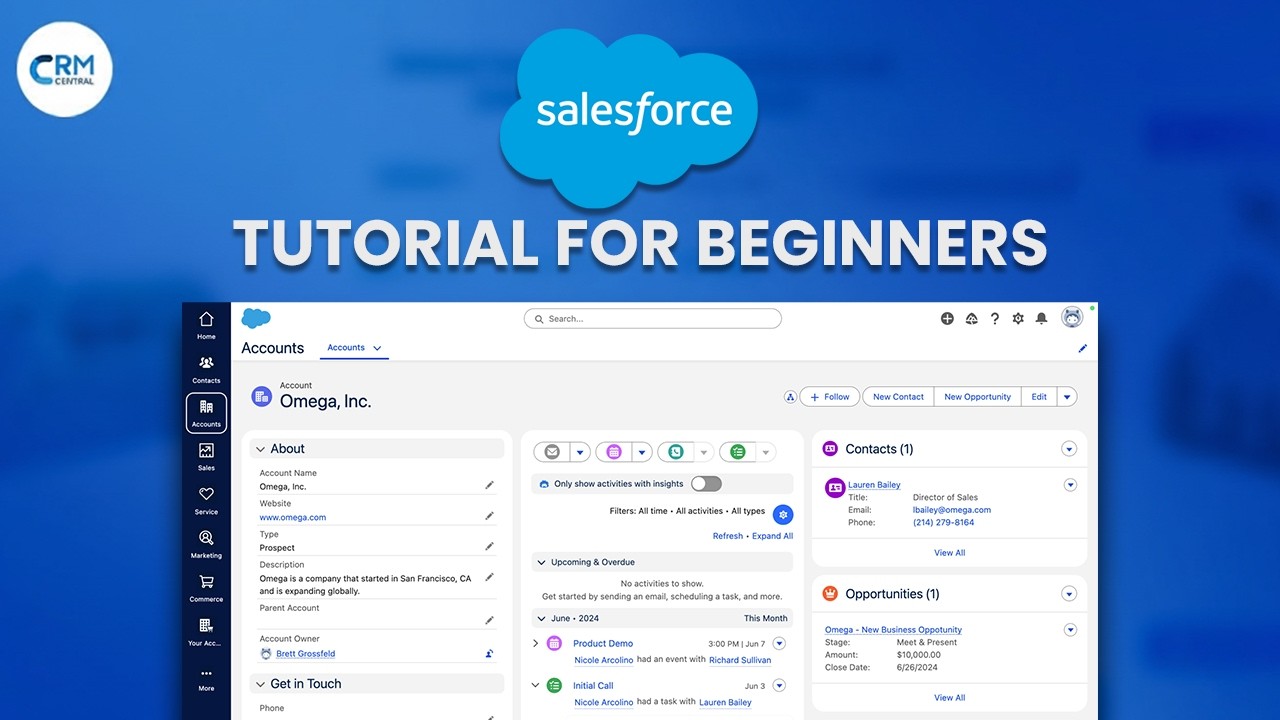Click CRM Central logo badge
The image size is (1280, 720).
tap(65, 70)
